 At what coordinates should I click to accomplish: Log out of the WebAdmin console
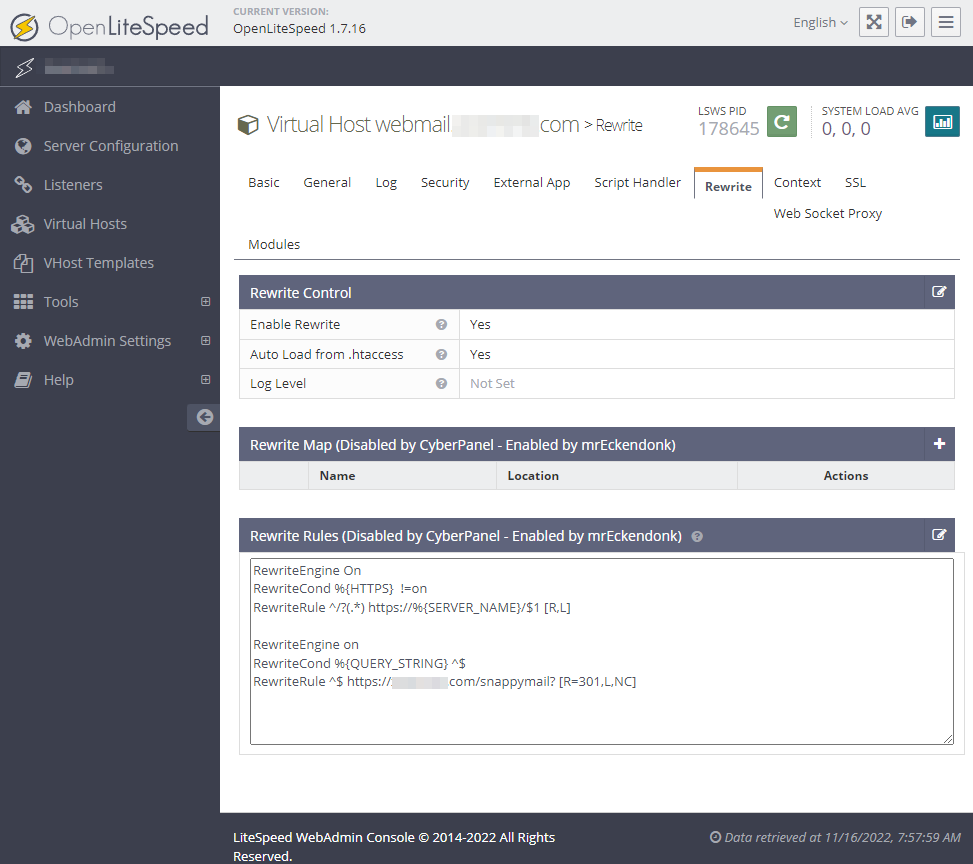coord(909,21)
